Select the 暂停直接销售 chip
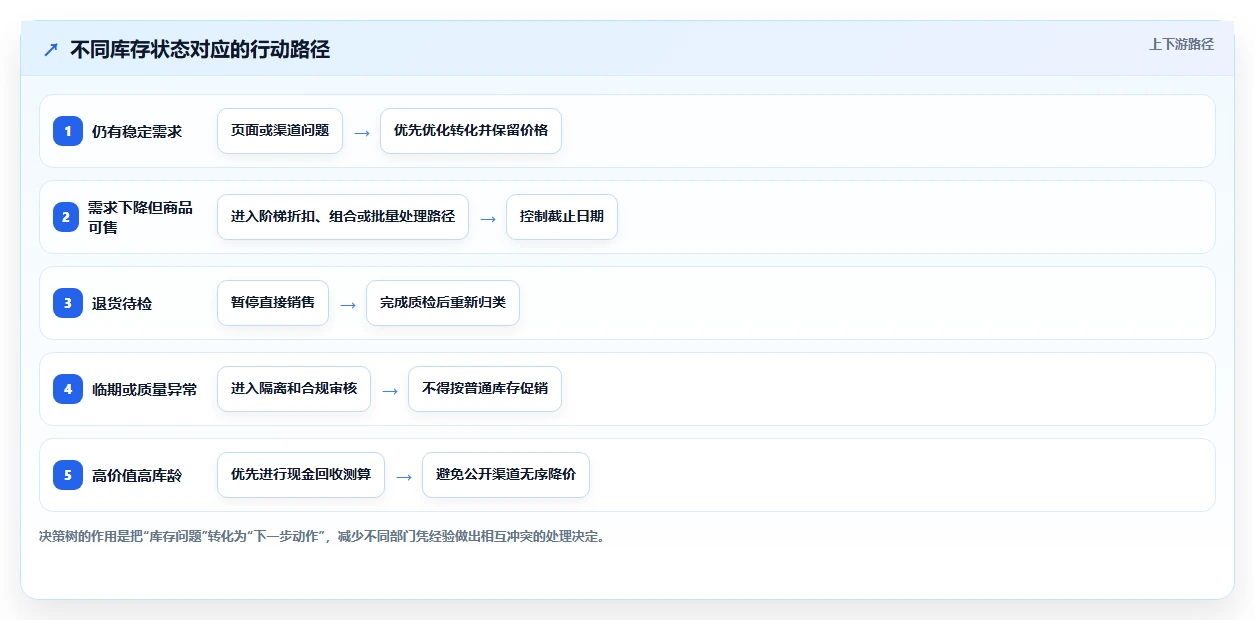Viewport: 1255px width, 620px height. coord(273,303)
